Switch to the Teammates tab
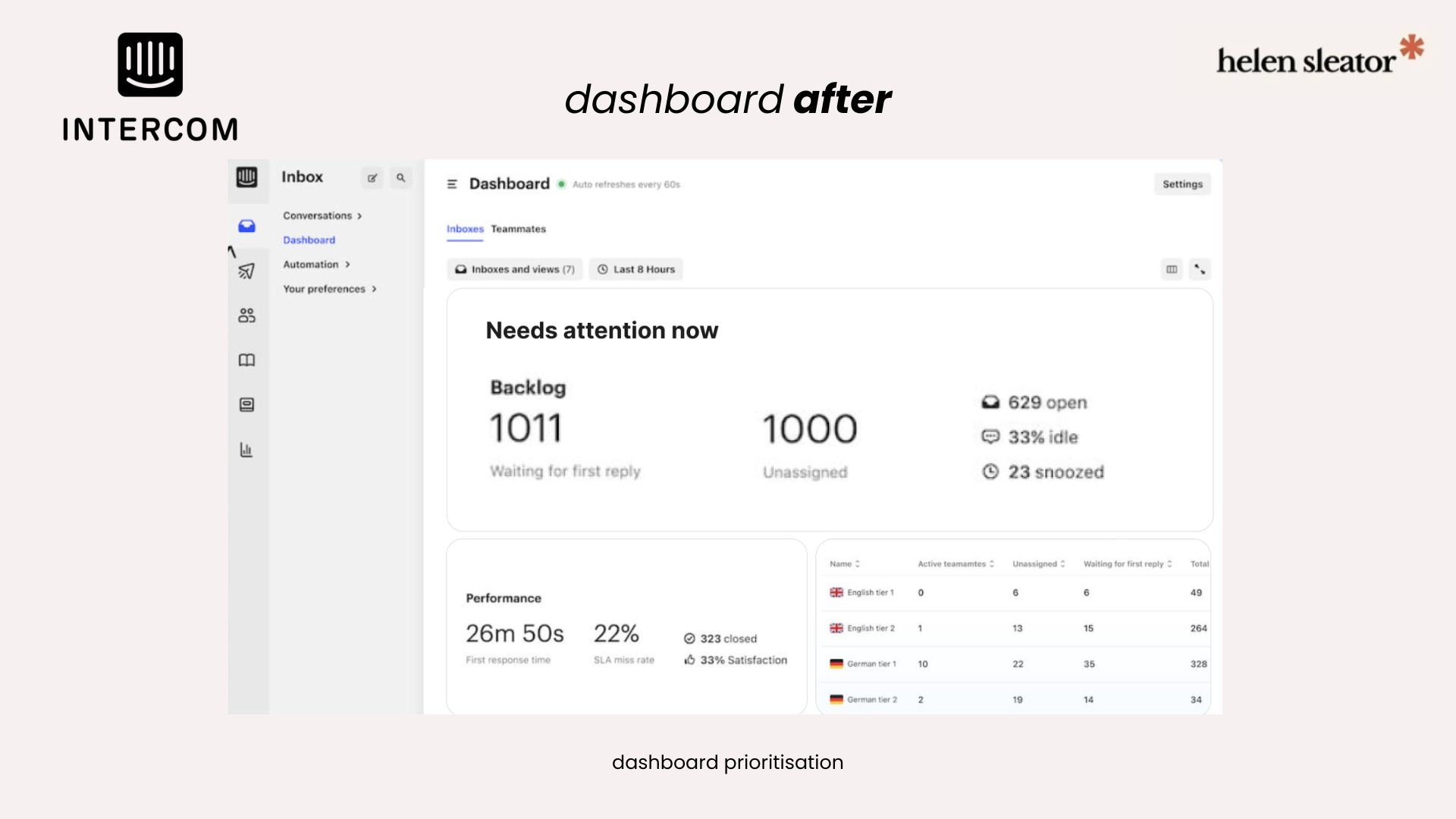Image resolution: width=1456 pixels, height=819 pixels. [519, 229]
